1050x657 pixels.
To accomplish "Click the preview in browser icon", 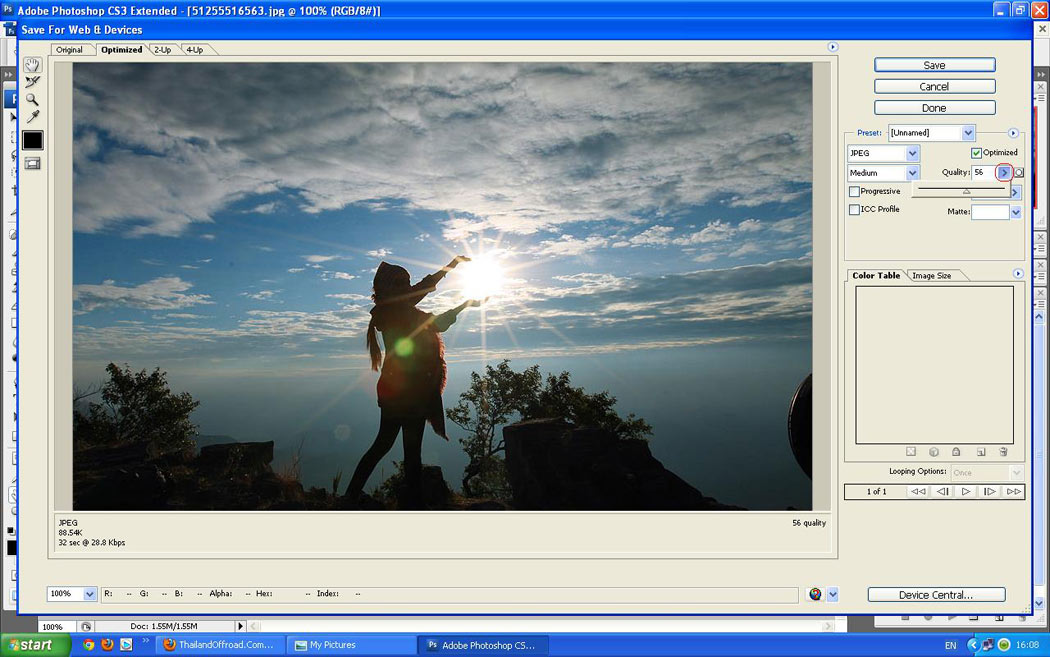I will click(815, 594).
